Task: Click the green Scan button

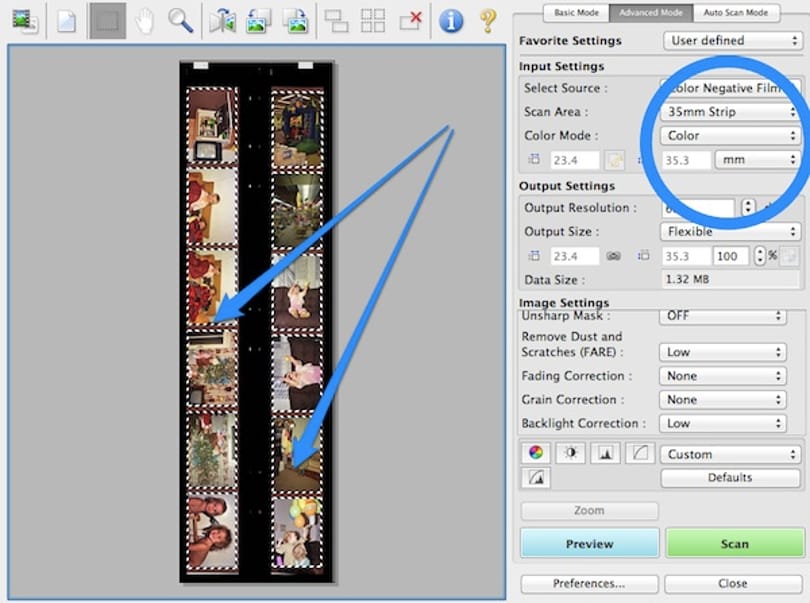Action: 735,543
